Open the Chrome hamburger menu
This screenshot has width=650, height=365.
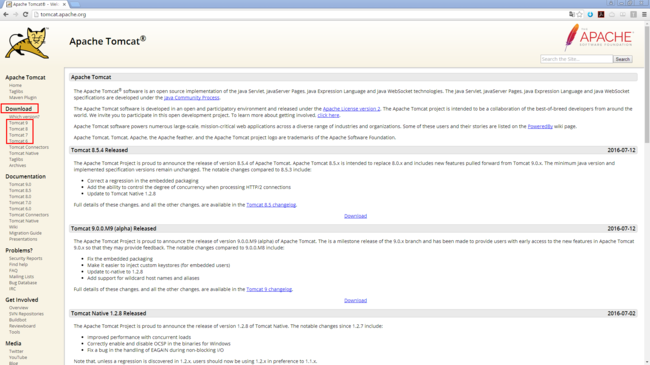click(x=644, y=15)
